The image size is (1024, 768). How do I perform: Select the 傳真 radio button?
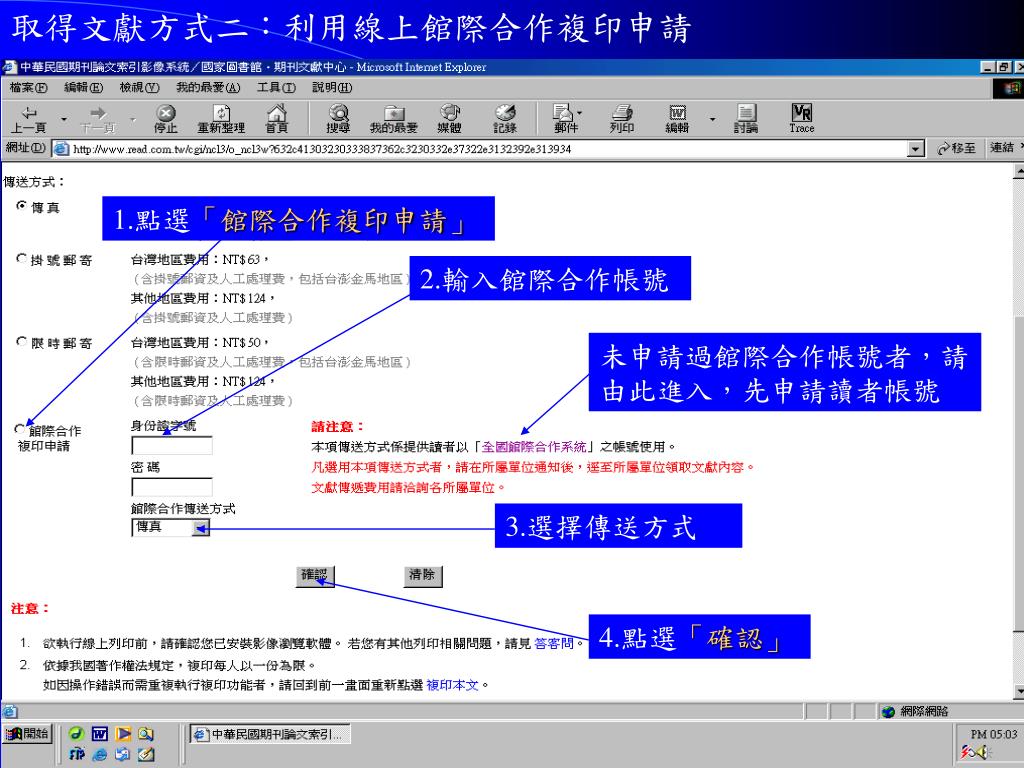pyautogui.click(x=22, y=206)
